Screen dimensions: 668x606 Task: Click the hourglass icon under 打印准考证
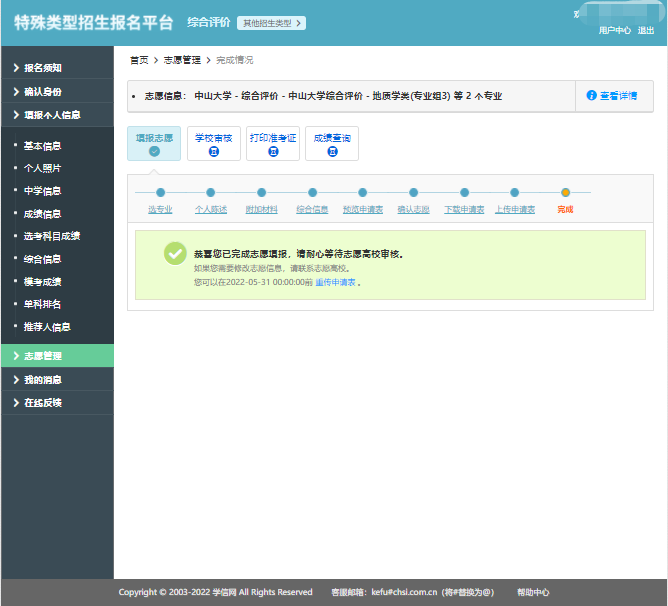[273, 151]
